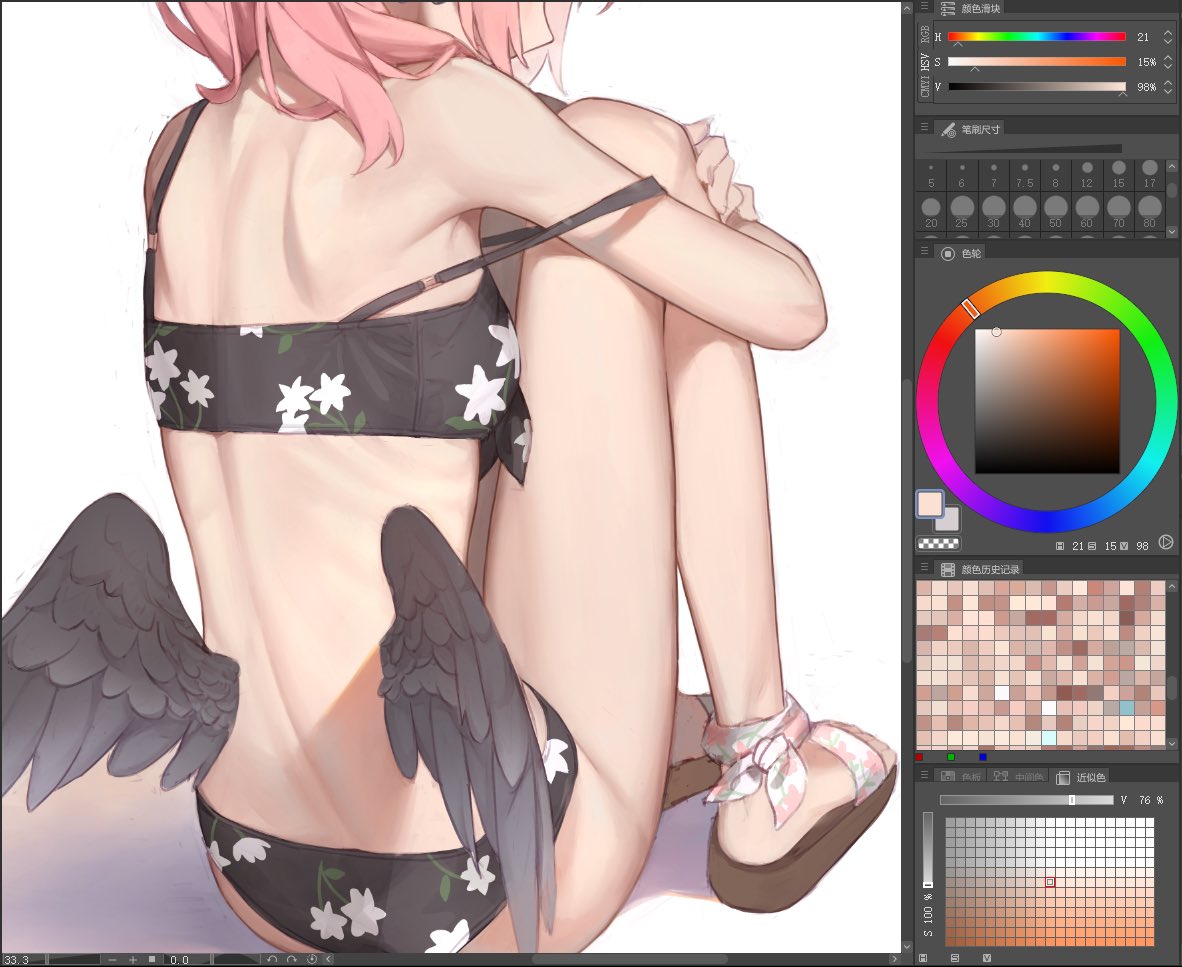Click the Hue (H) rainbow slider
Image resolution: width=1182 pixels, height=967 pixels.
tap(1037, 36)
